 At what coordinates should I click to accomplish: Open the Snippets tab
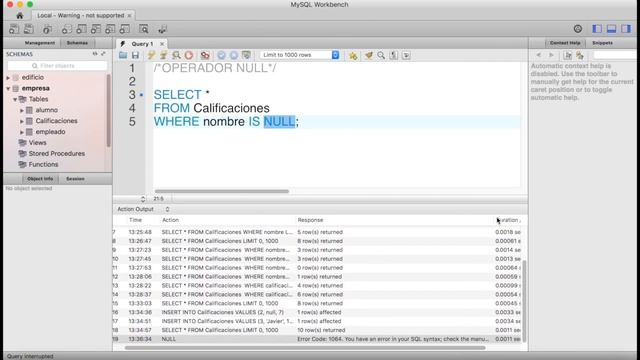(x=602, y=43)
